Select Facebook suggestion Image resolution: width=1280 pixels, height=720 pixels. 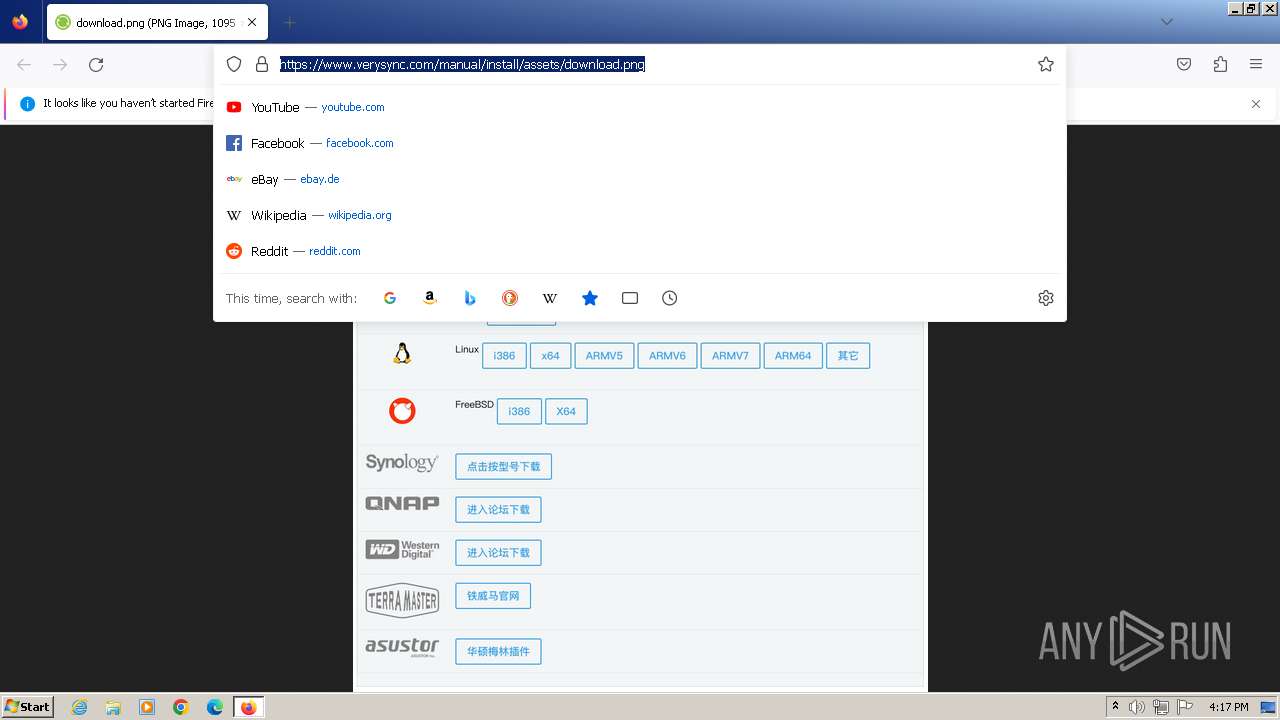640,143
